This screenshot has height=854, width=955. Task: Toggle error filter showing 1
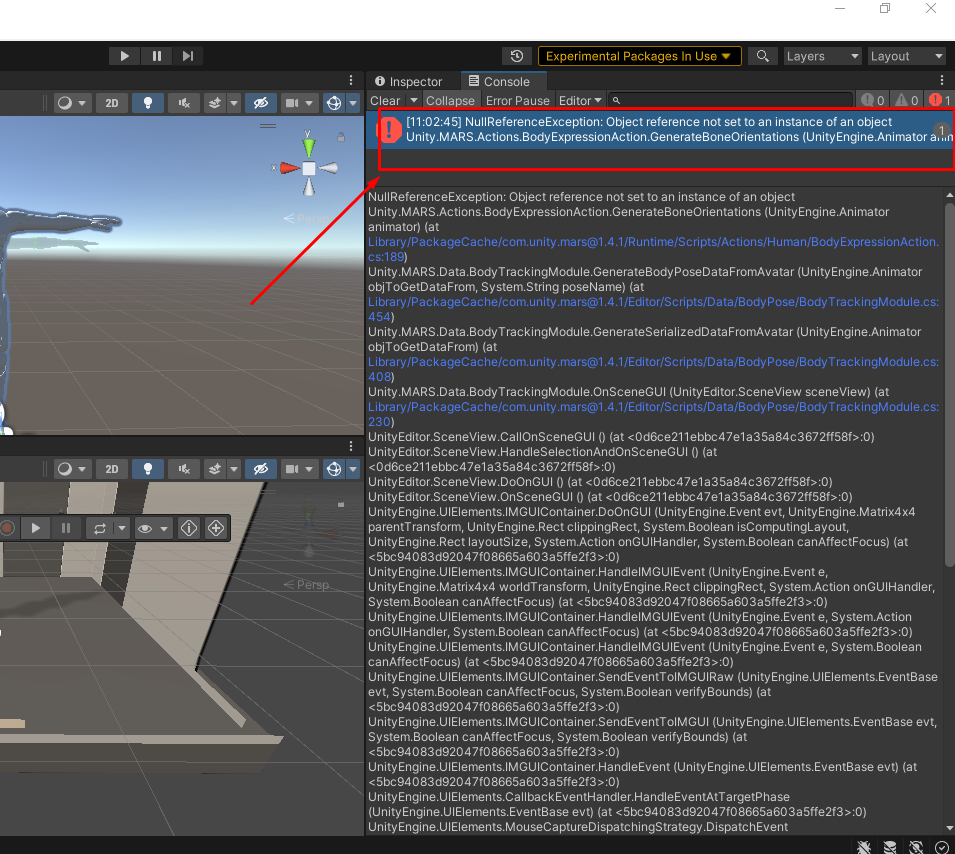[940, 101]
